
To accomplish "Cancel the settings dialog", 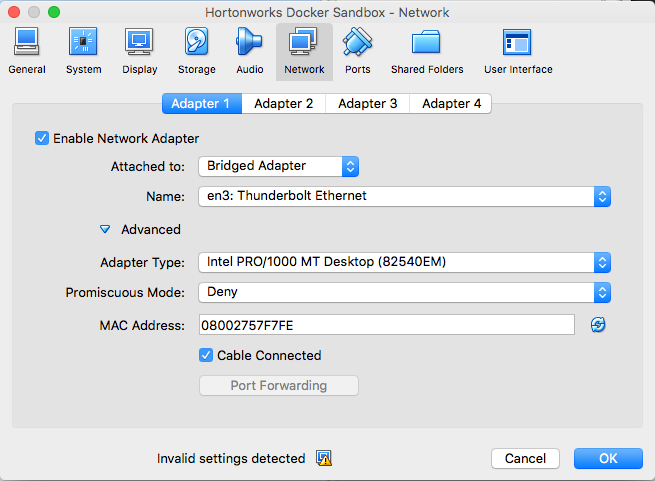I will coord(525,458).
